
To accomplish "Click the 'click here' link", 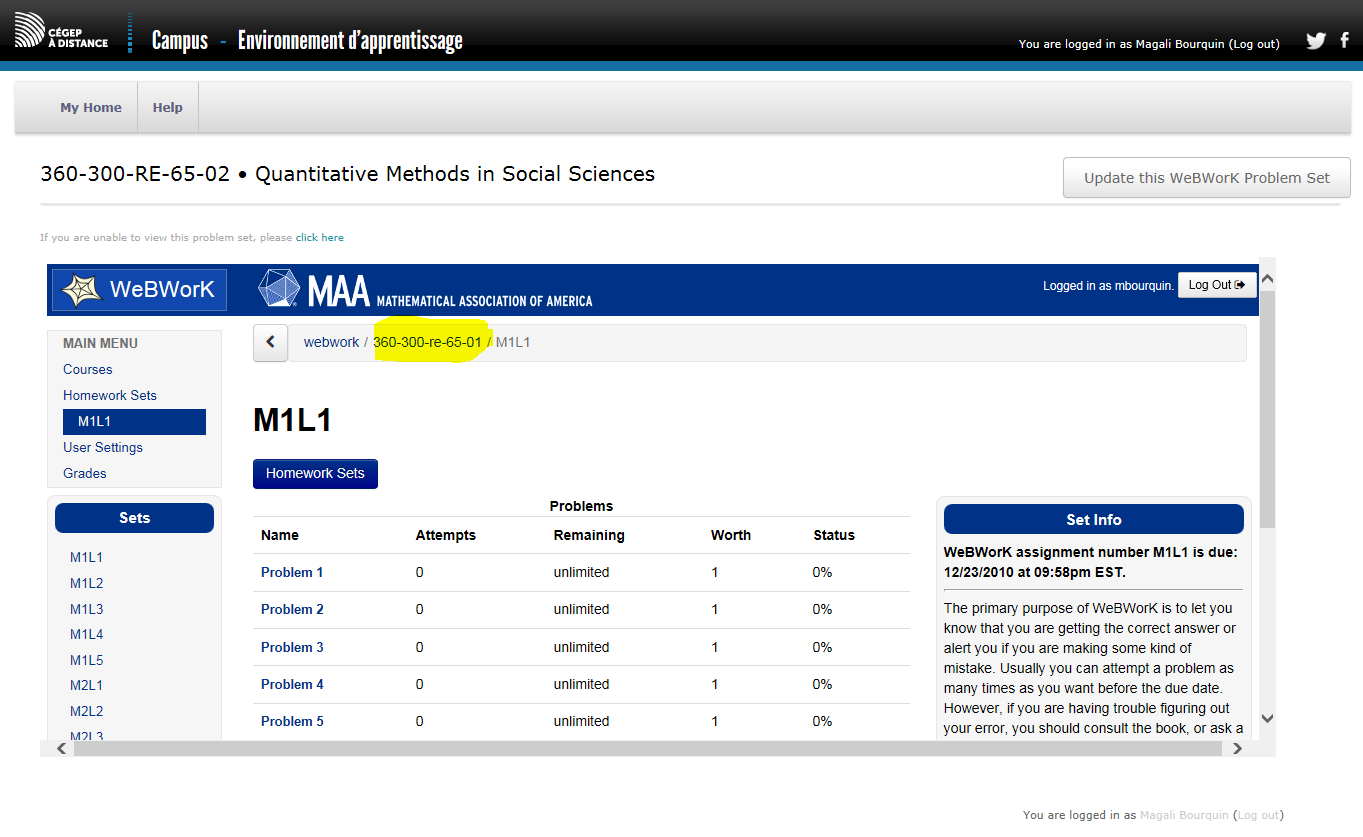I will (319, 238).
